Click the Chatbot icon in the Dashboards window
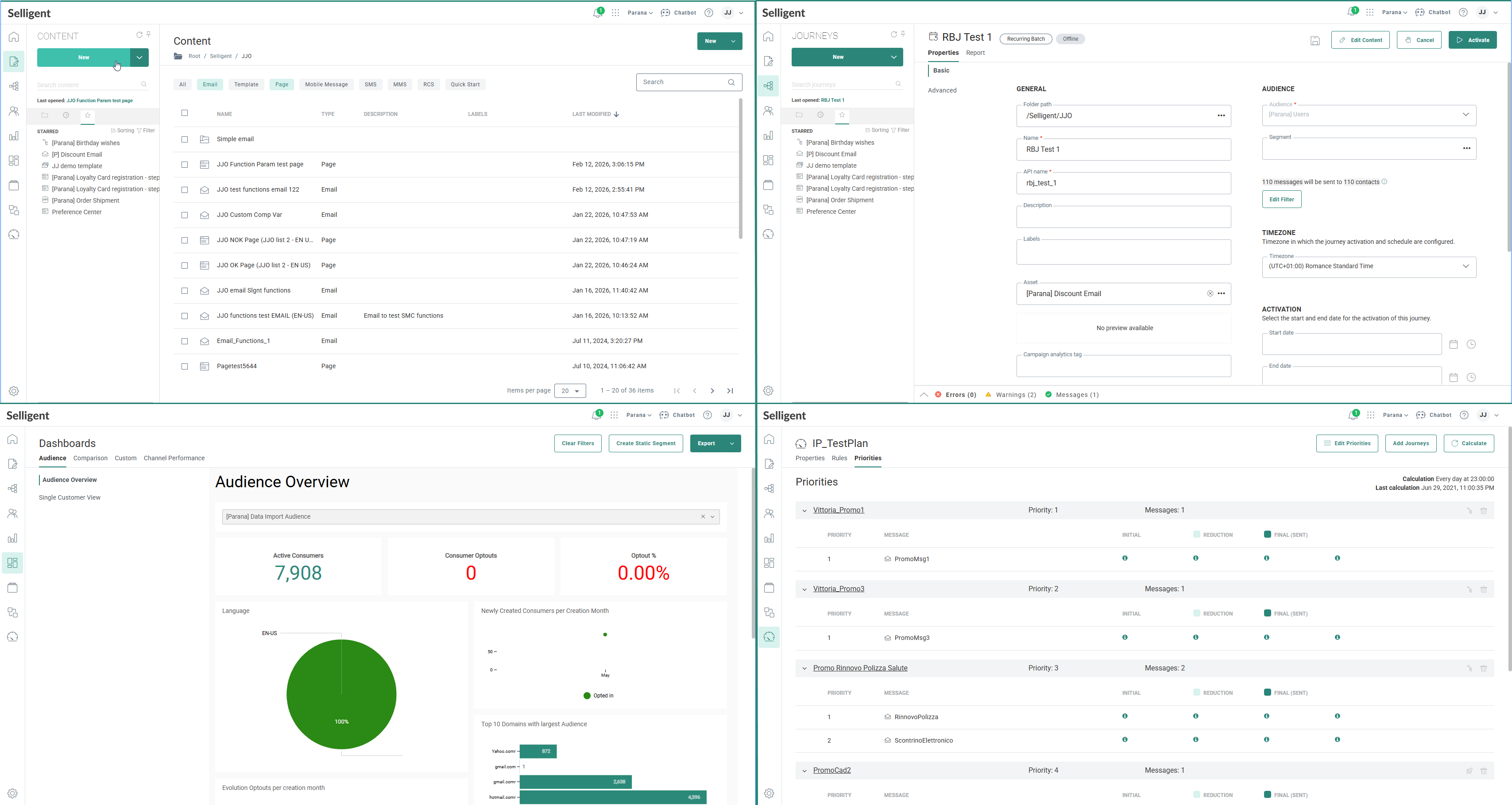1512x805 pixels. tap(664, 415)
